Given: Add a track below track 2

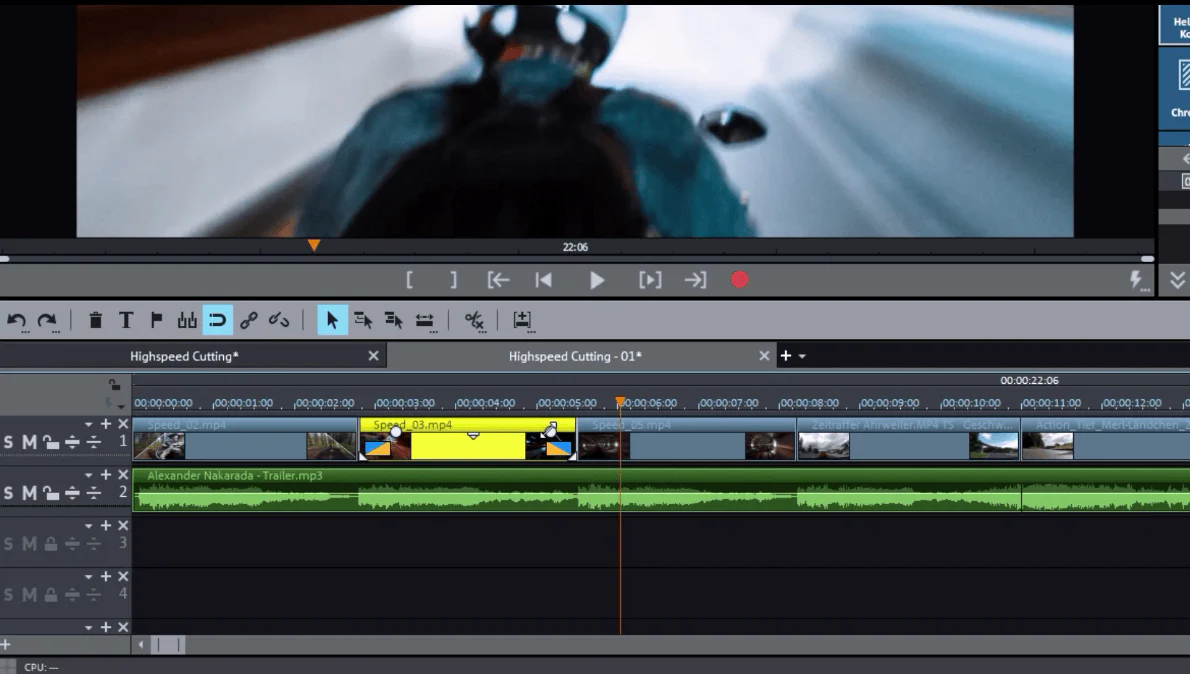Looking at the screenshot, I should (106, 475).
